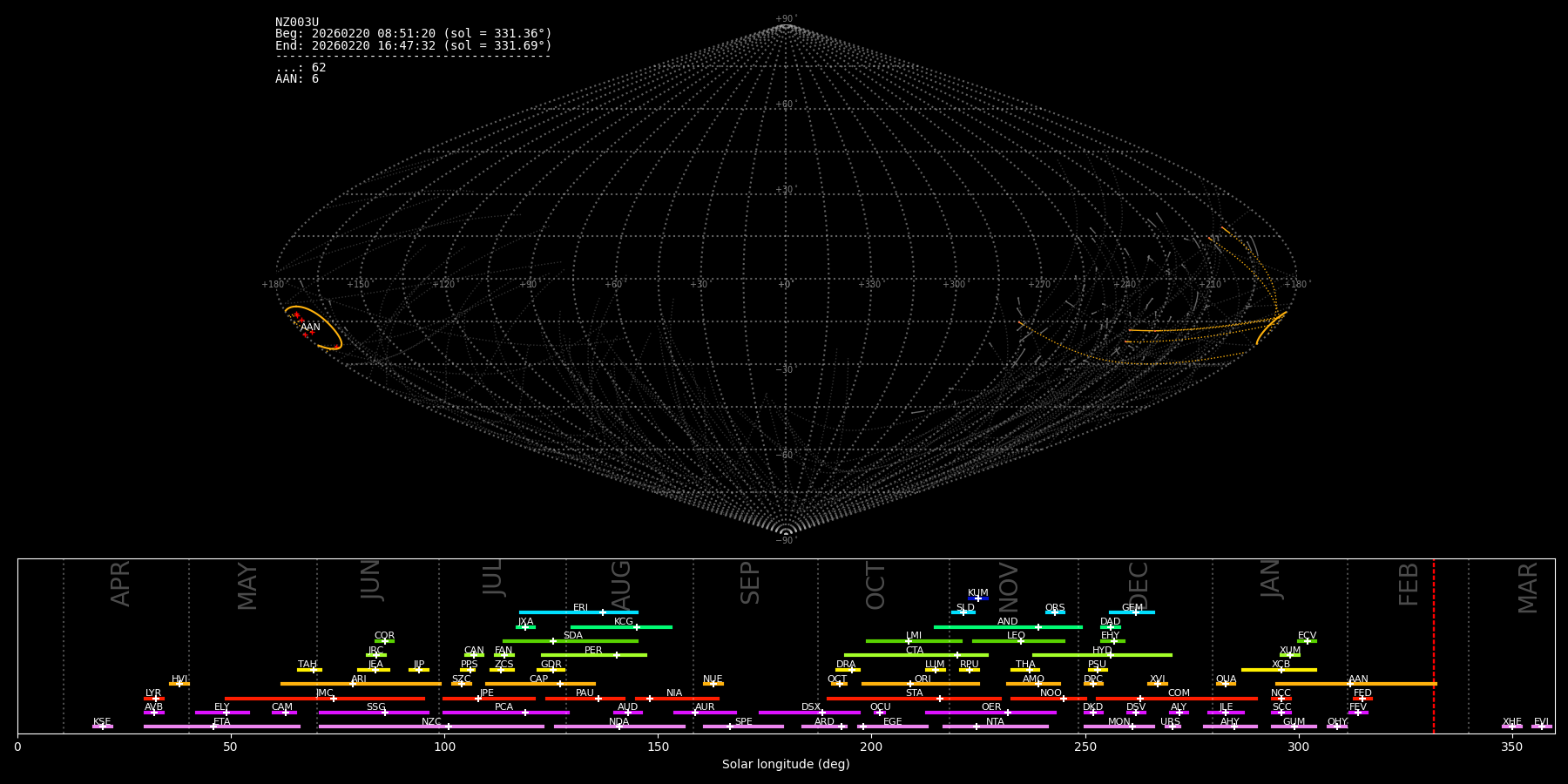The width and height of the screenshot is (1568, 784).
Task: Select the Beg: 20260220 08:51:20 line
Action: pos(414,34)
